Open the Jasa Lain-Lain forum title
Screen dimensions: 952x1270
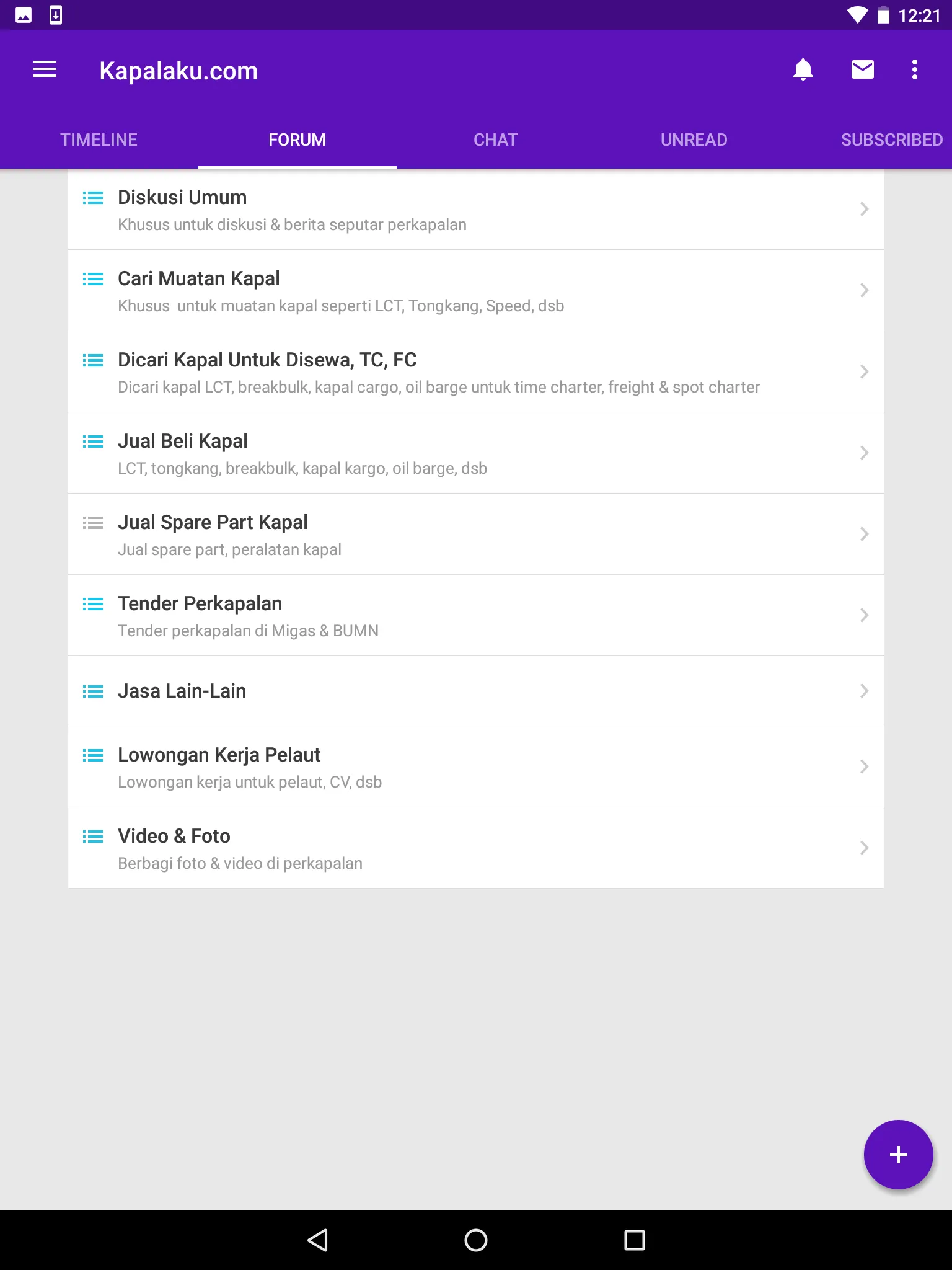pos(182,691)
